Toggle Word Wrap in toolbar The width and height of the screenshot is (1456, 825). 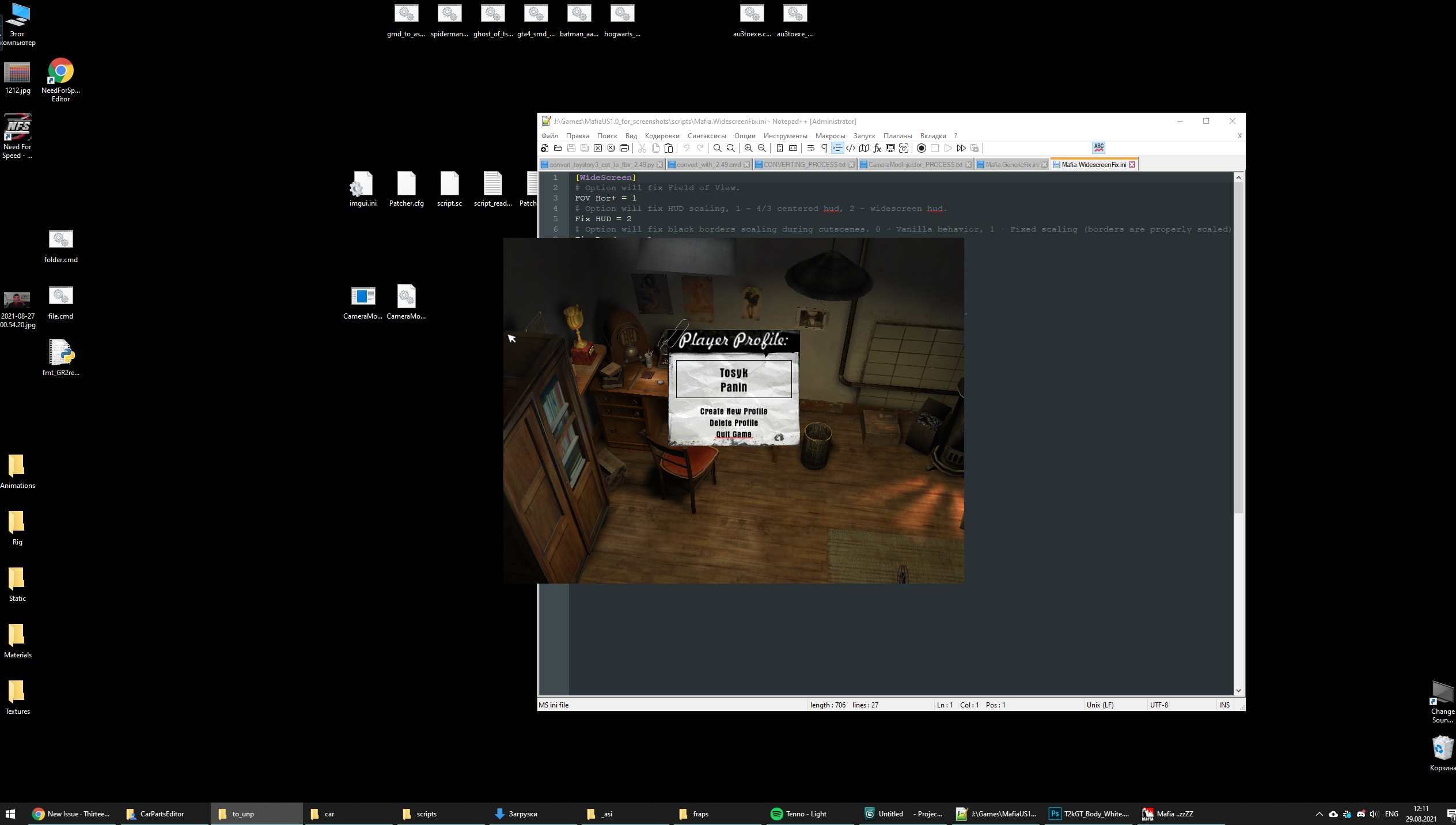pos(810,148)
